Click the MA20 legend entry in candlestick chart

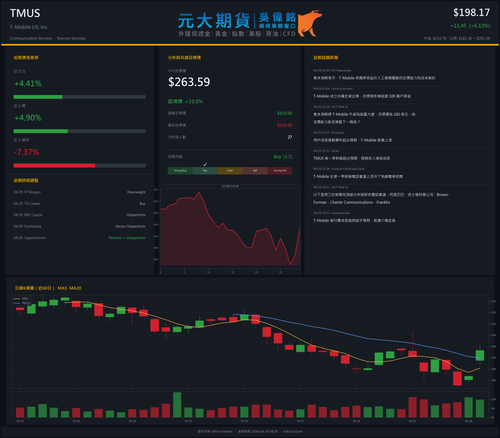(x=22, y=303)
